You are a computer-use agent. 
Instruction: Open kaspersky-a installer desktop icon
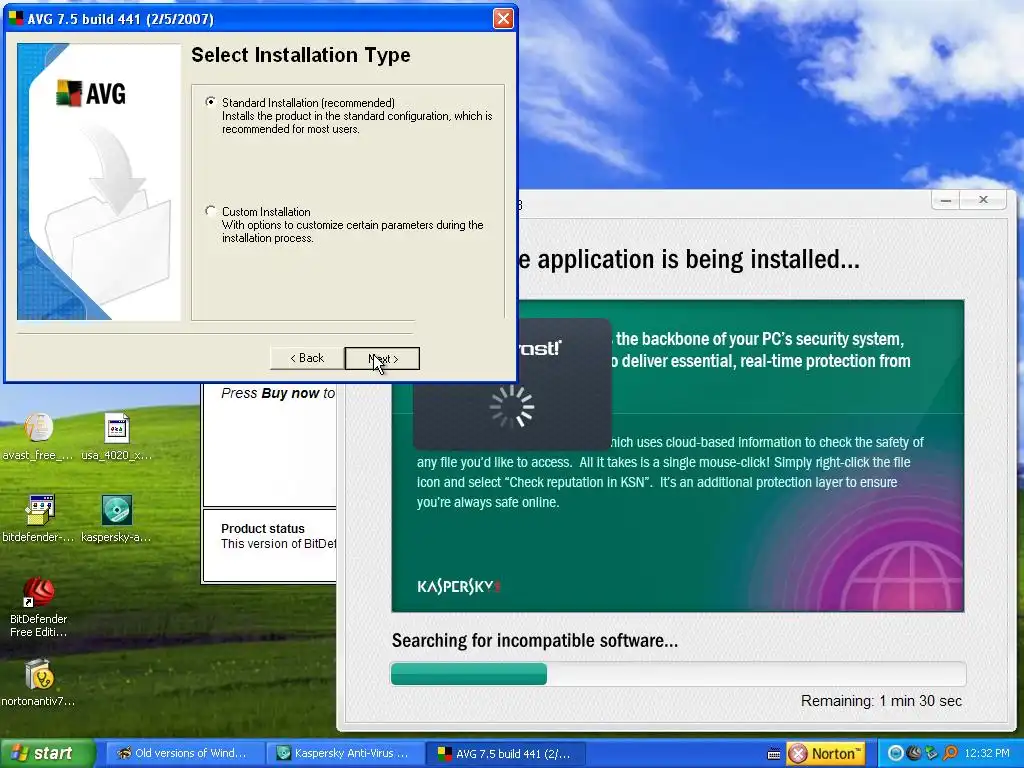pyautogui.click(x=117, y=519)
